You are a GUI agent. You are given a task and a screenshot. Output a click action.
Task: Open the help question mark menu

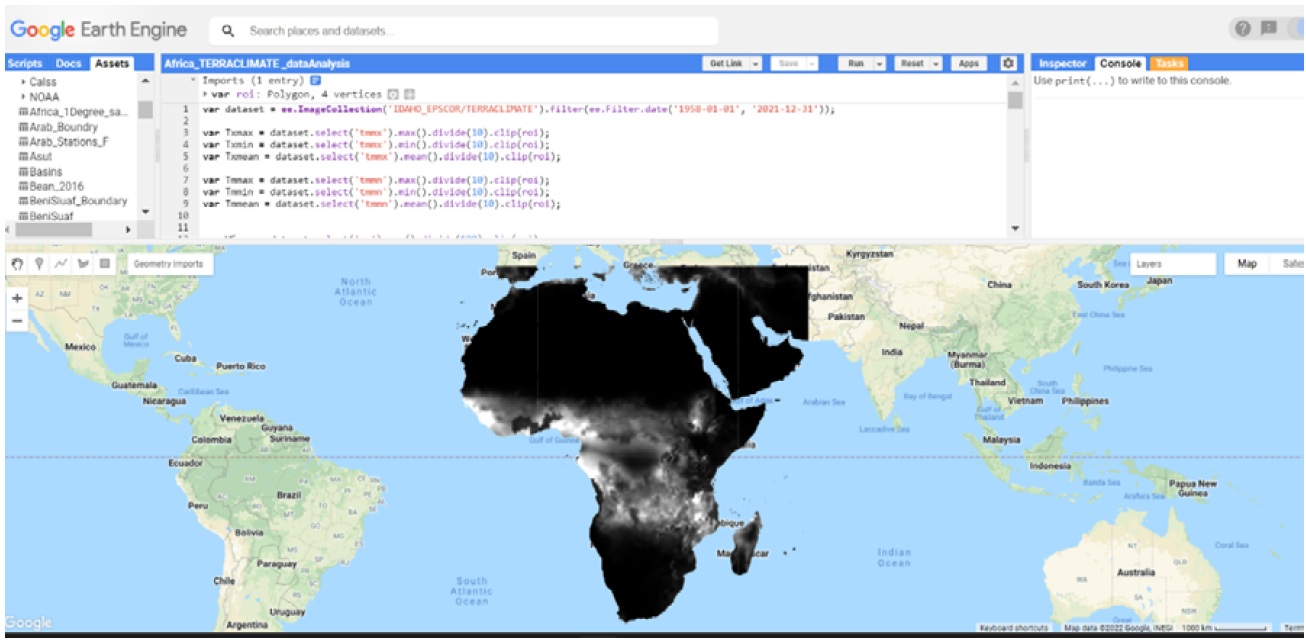[1243, 29]
